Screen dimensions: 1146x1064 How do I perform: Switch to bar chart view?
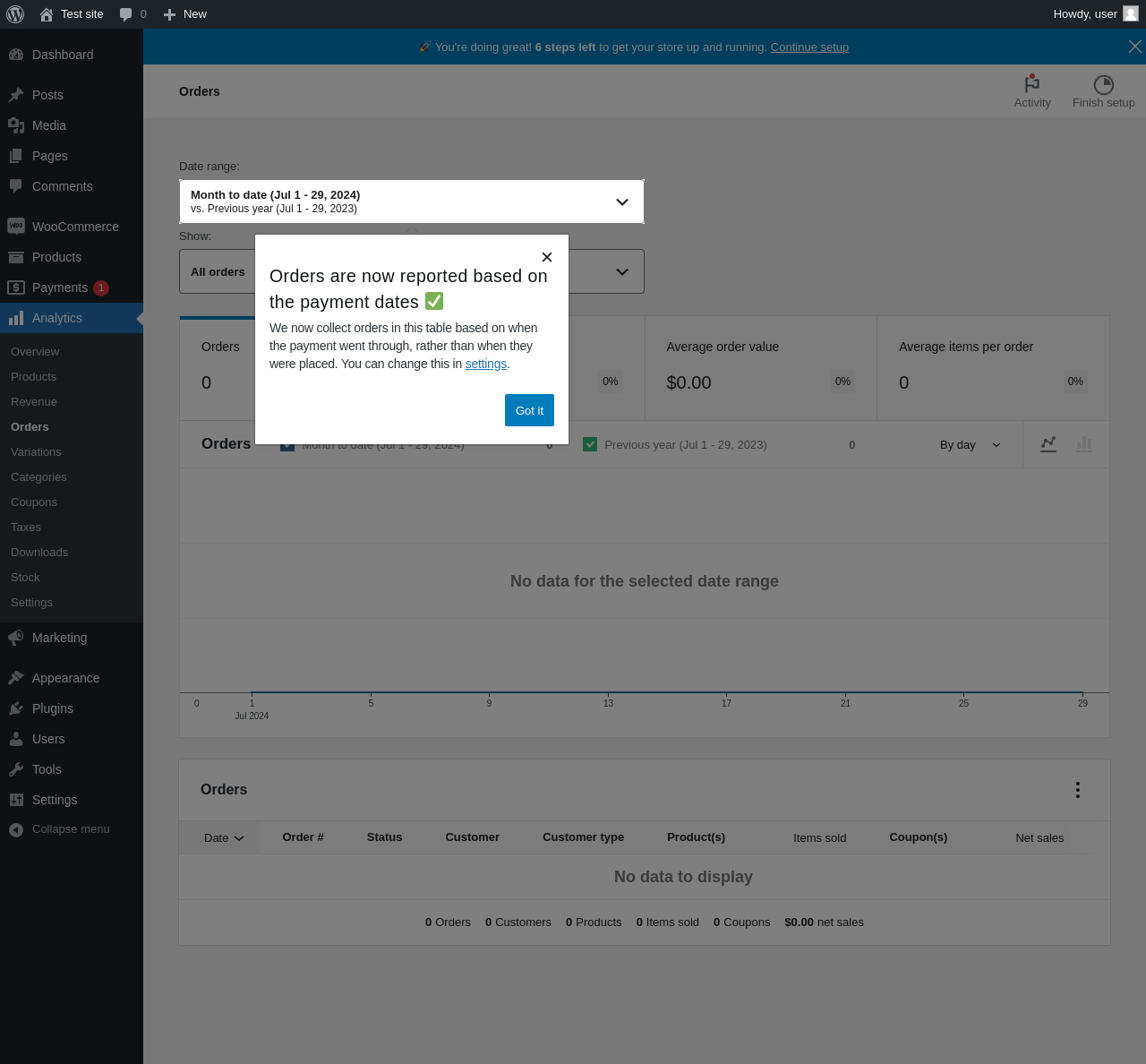tap(1084, 444)
